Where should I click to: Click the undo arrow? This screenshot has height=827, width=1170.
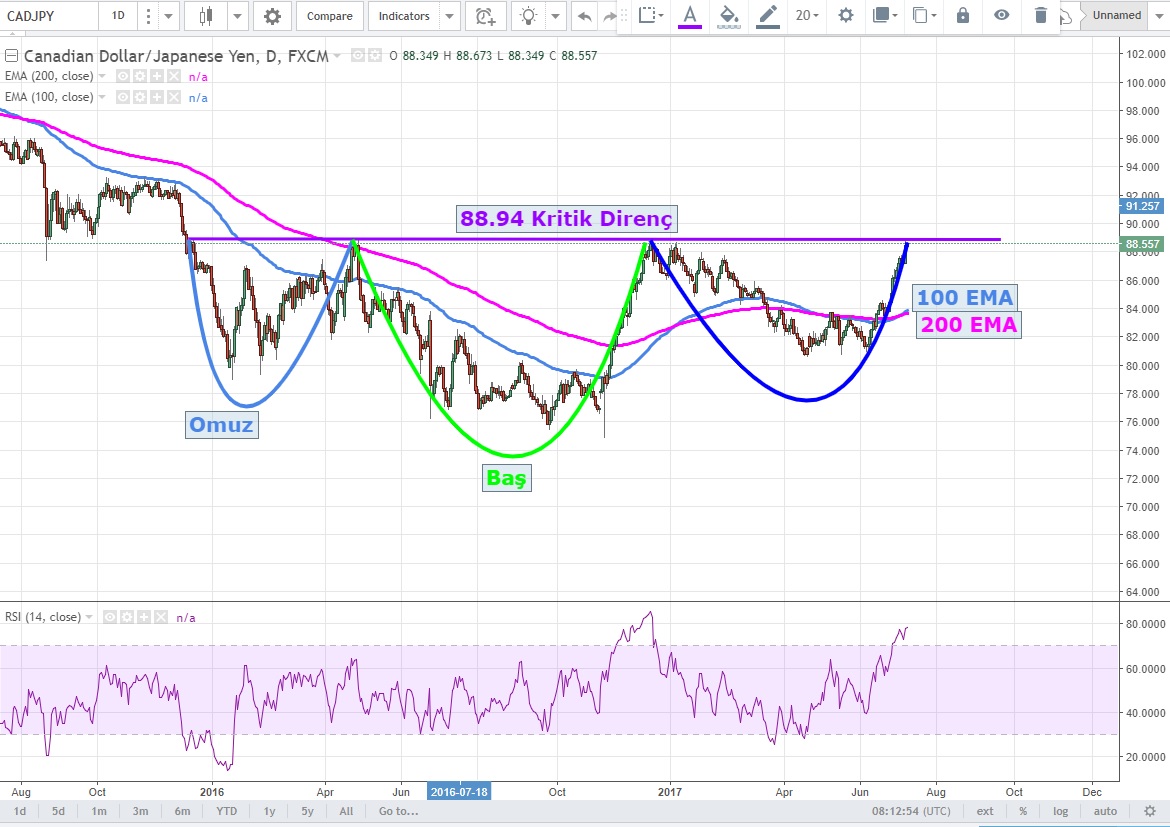coord(584,16)
